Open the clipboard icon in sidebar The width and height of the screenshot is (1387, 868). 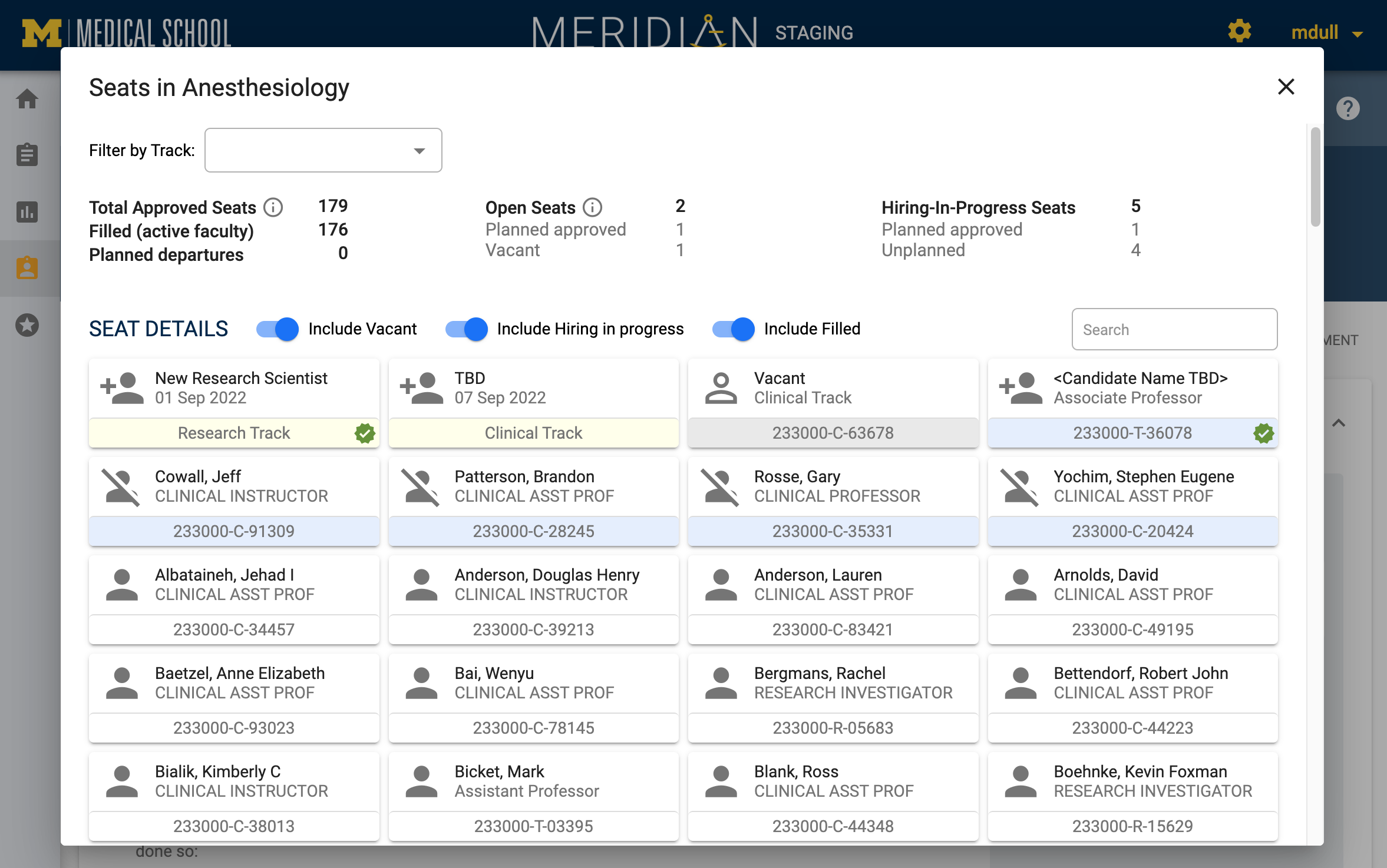click(27, 155)
